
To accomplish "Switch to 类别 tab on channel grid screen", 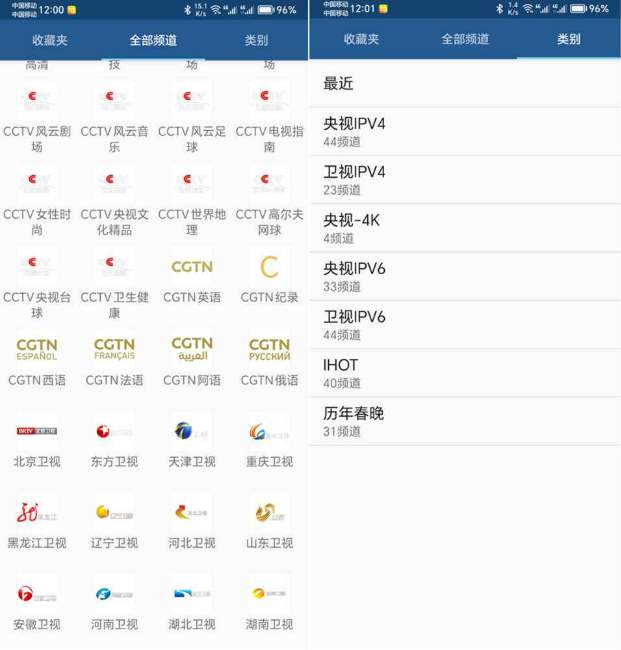I will [x=256, y=41].
